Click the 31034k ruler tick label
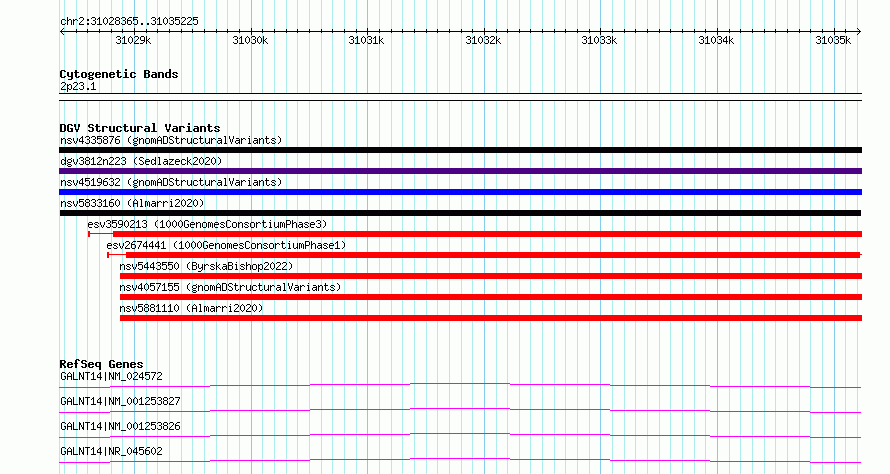890x474 pixels. tap(716, 40)
